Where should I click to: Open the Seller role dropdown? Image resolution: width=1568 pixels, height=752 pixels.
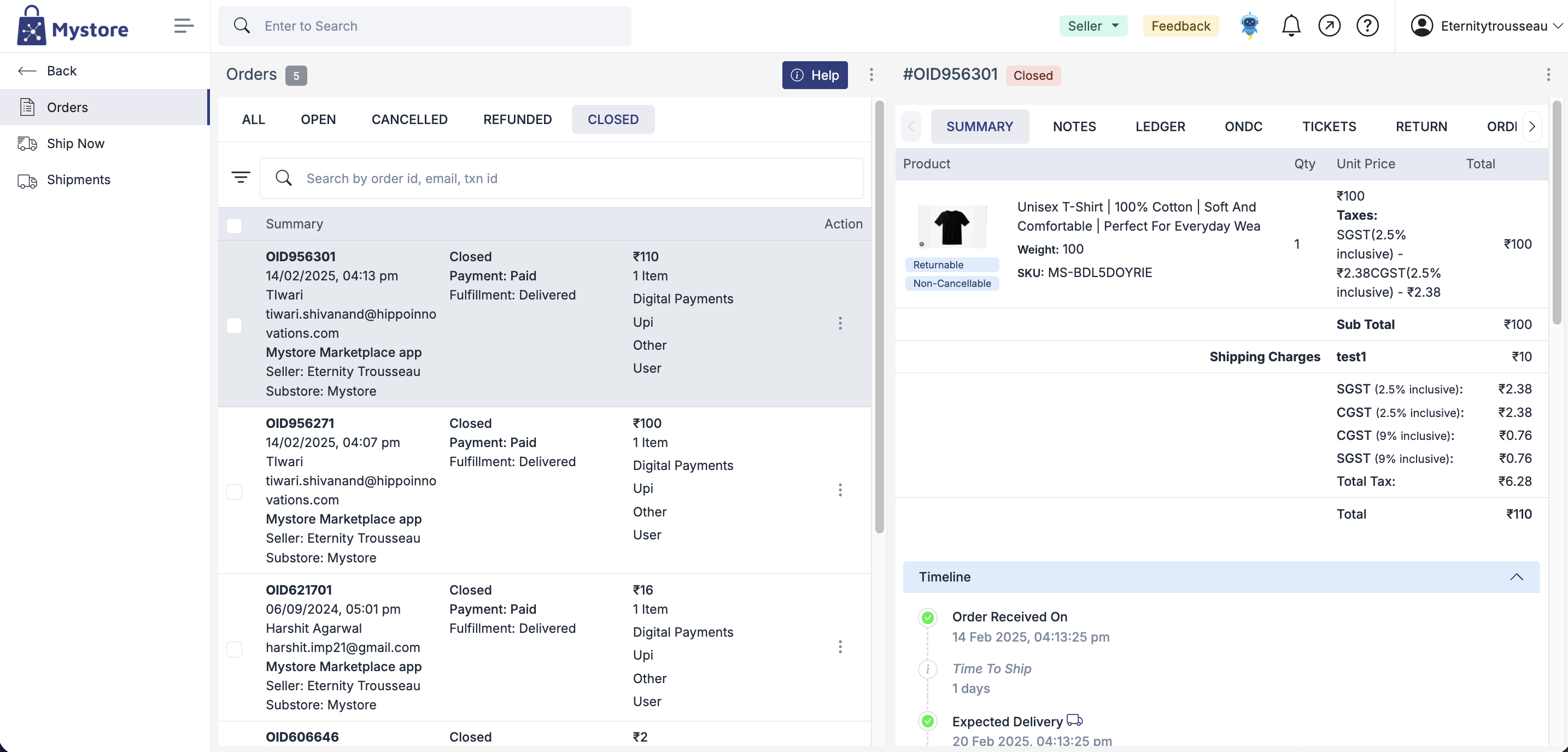tap(1092, 26)
